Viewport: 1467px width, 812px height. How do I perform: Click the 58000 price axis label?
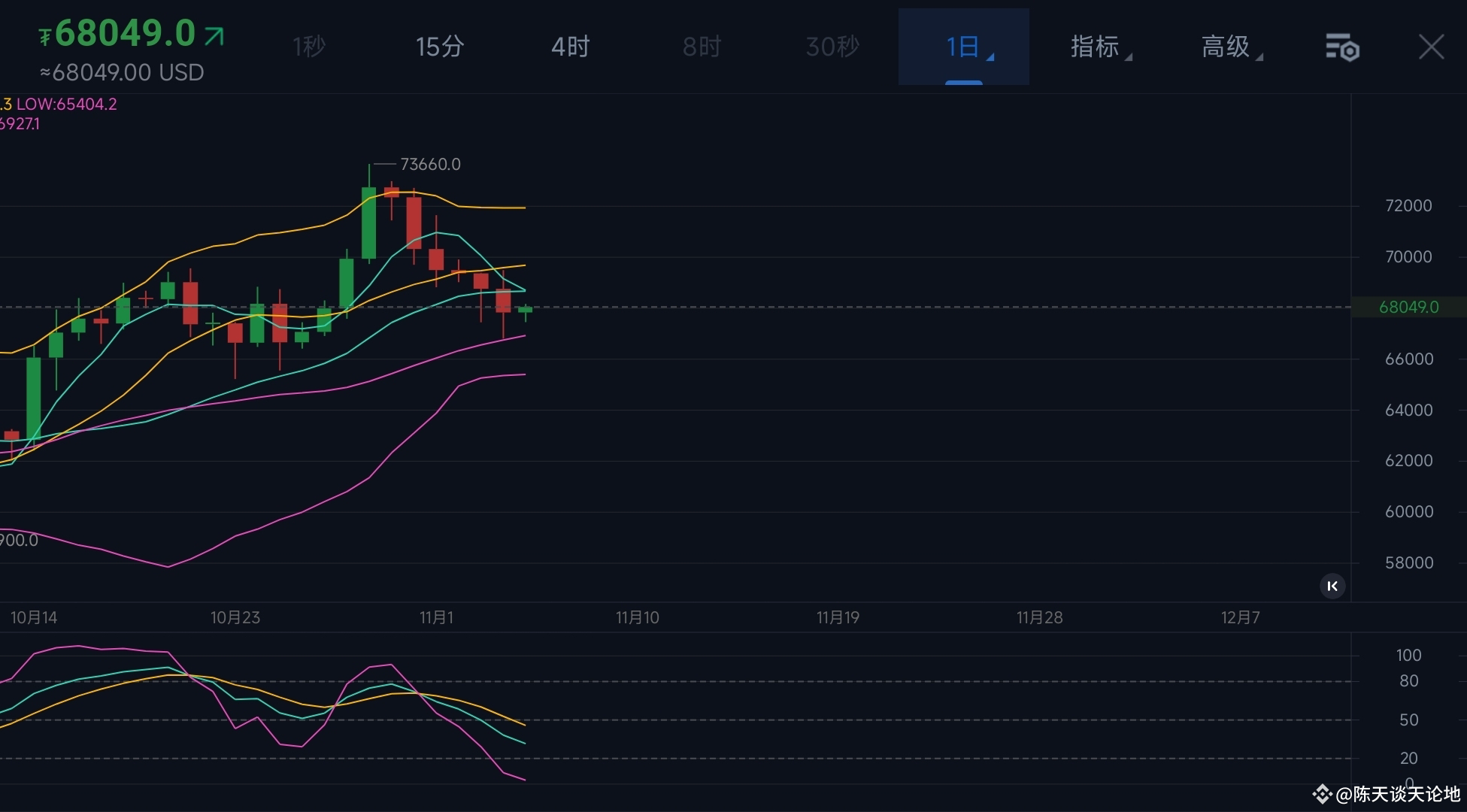[1408, 563]
